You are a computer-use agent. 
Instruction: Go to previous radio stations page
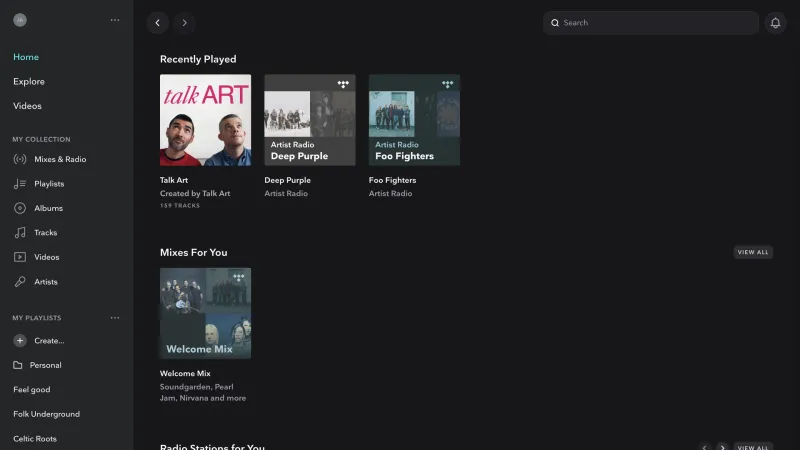(705, 447)
